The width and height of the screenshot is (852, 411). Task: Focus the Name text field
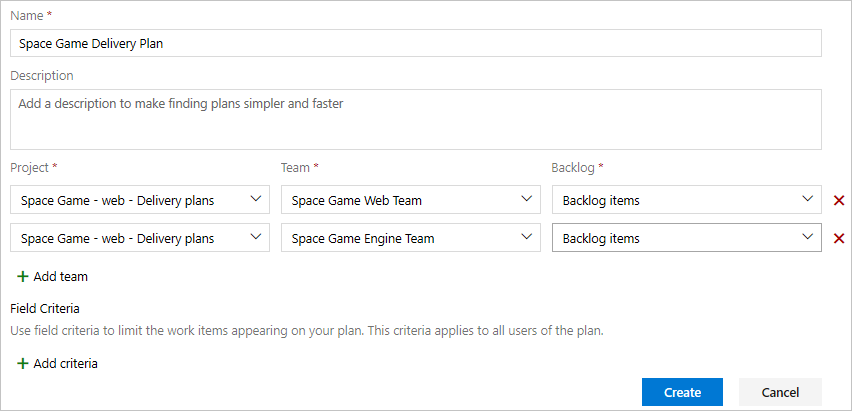pos(415,44)
